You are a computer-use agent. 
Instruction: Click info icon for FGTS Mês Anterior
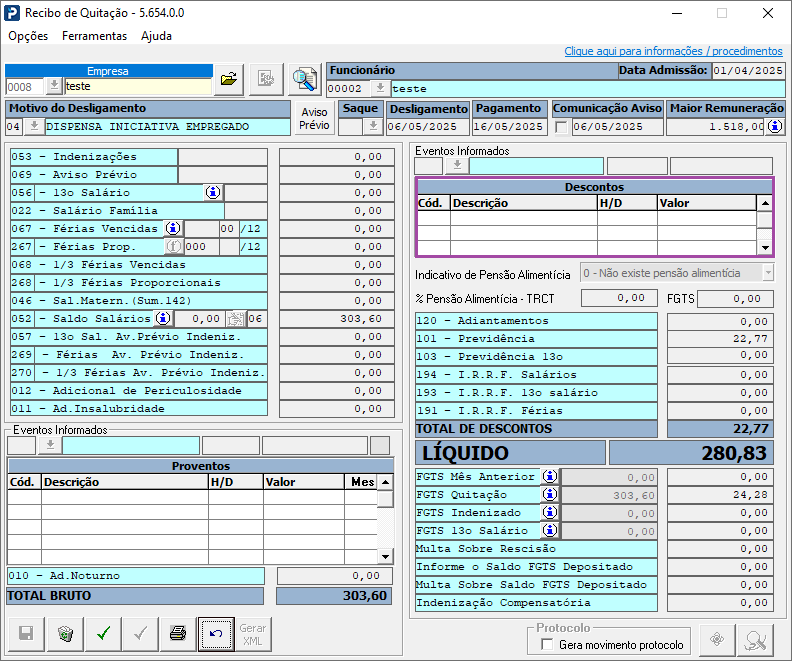pos(550,476)
